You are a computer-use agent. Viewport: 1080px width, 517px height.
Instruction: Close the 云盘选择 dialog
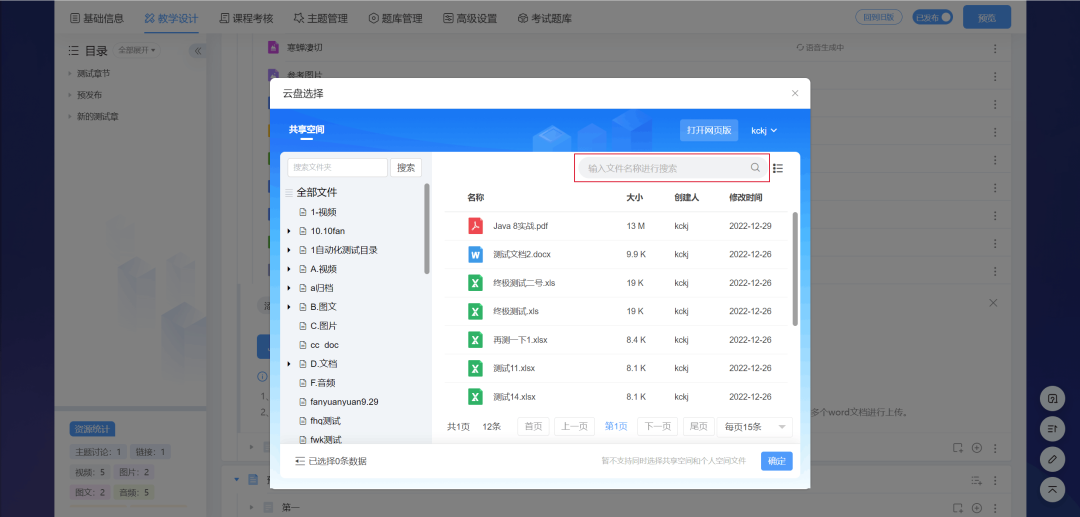795,93
